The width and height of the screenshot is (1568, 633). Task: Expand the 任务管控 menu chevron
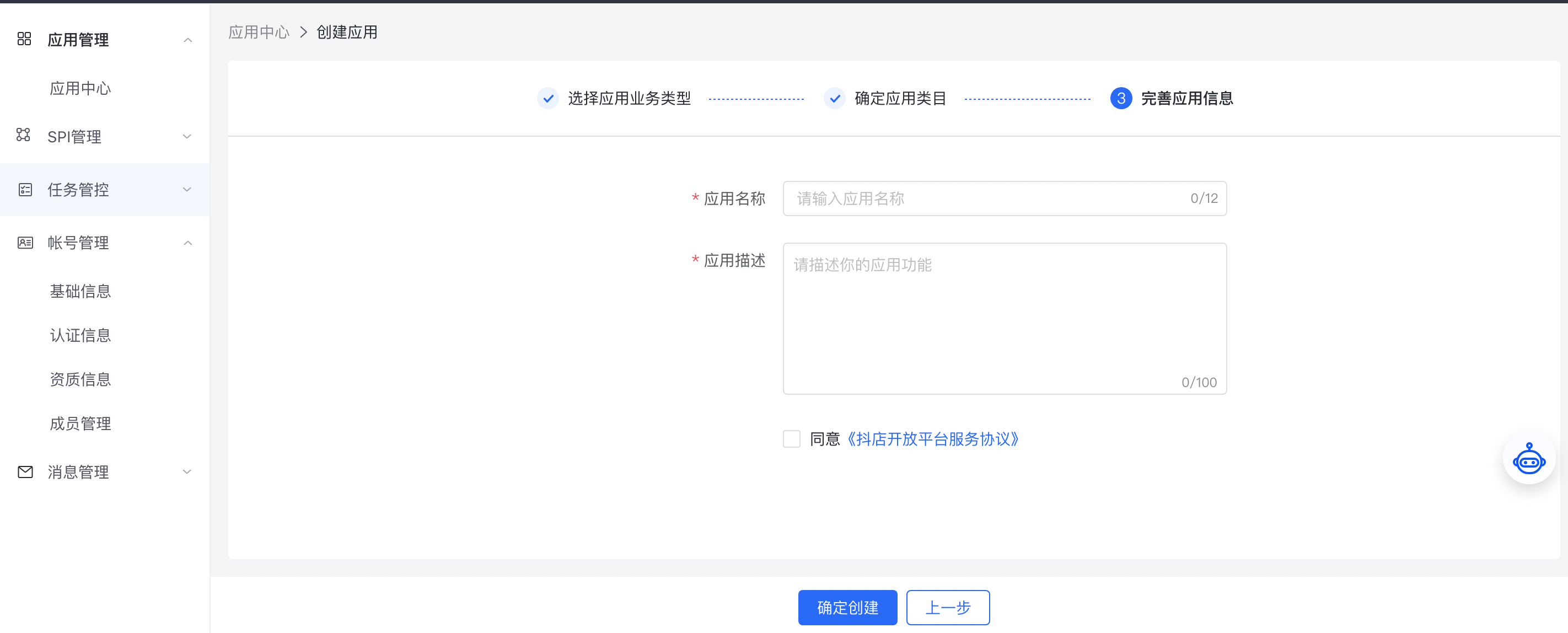point(187,189)
